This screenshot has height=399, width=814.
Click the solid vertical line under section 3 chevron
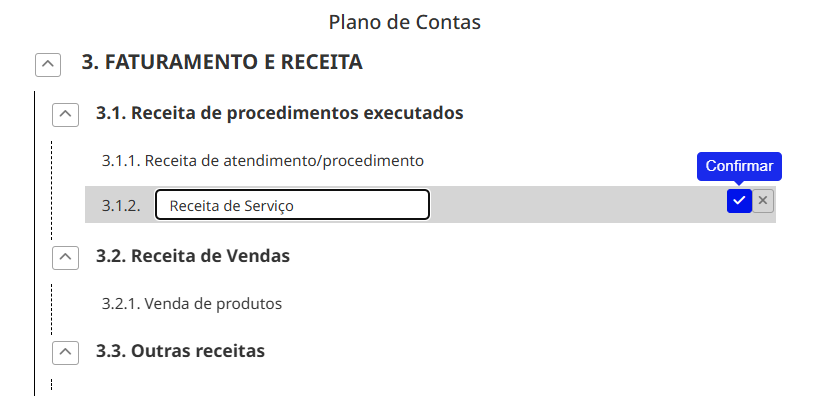[34, 244]
